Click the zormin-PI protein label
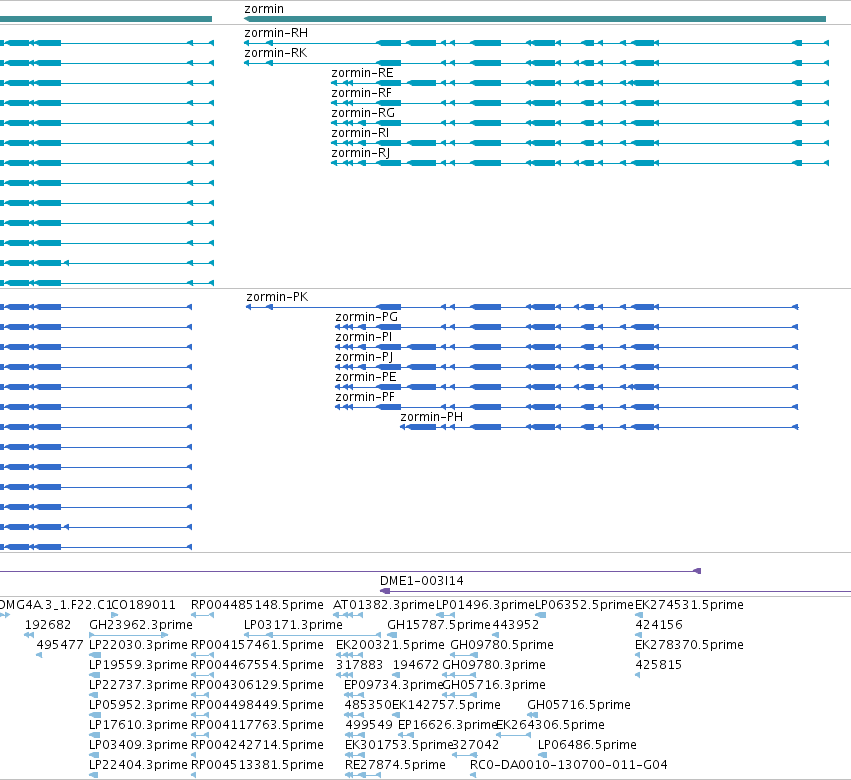 (364, 338)
